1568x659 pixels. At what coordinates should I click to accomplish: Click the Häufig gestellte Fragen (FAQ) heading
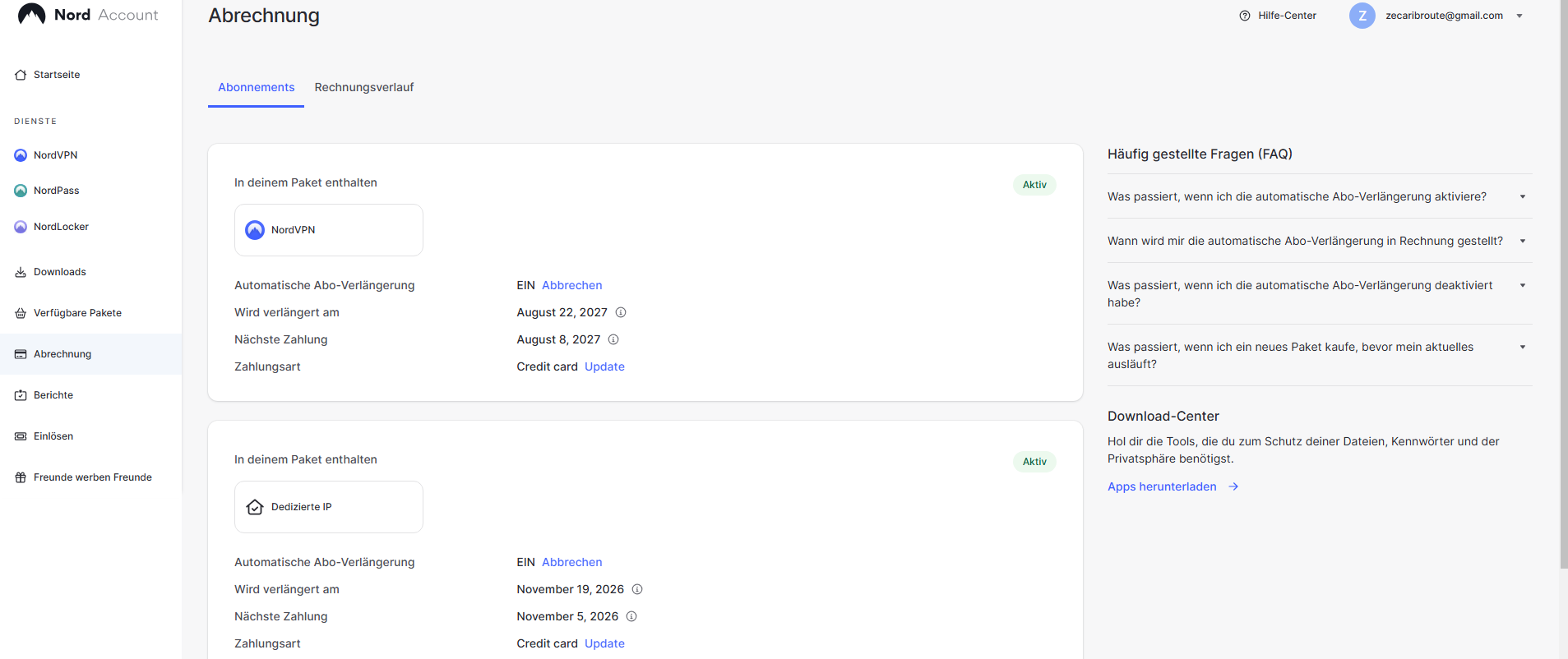tap(1200, 154)
